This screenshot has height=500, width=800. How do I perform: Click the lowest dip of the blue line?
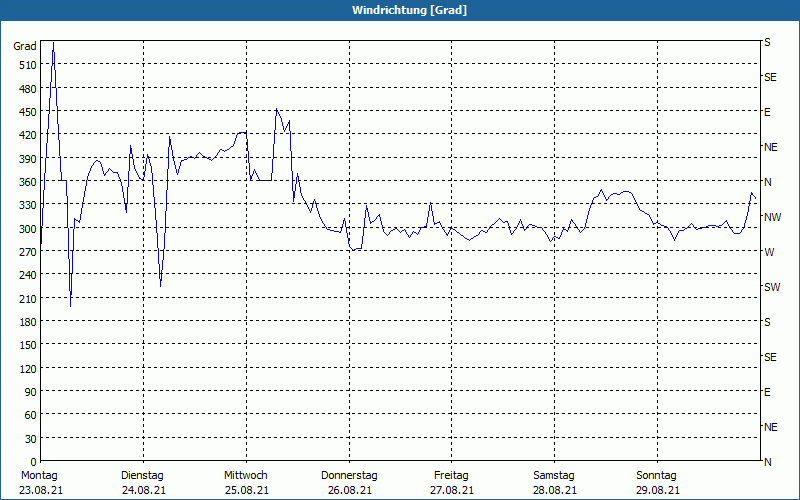(x=70, y=306)
